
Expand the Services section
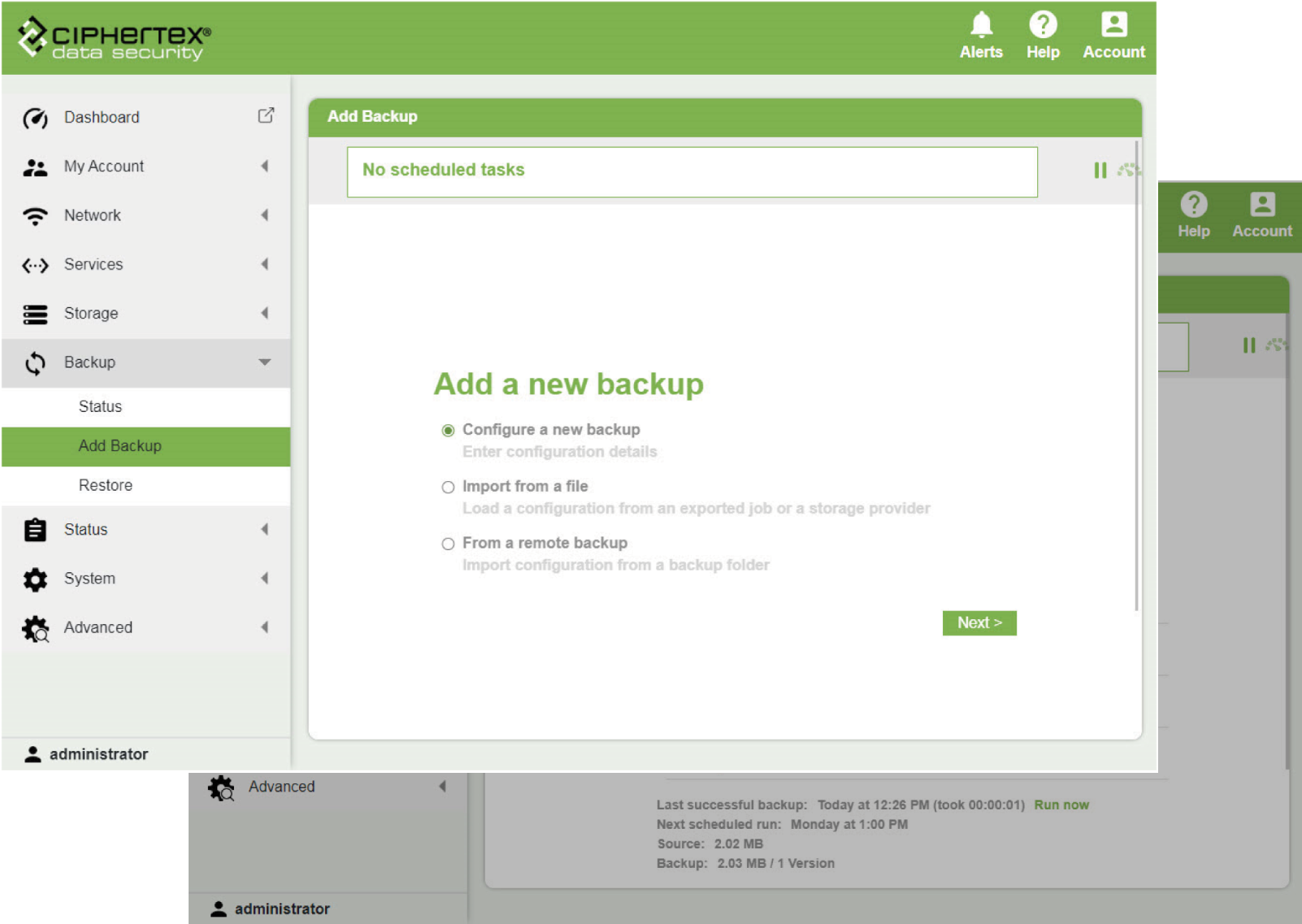coord(265,264)
